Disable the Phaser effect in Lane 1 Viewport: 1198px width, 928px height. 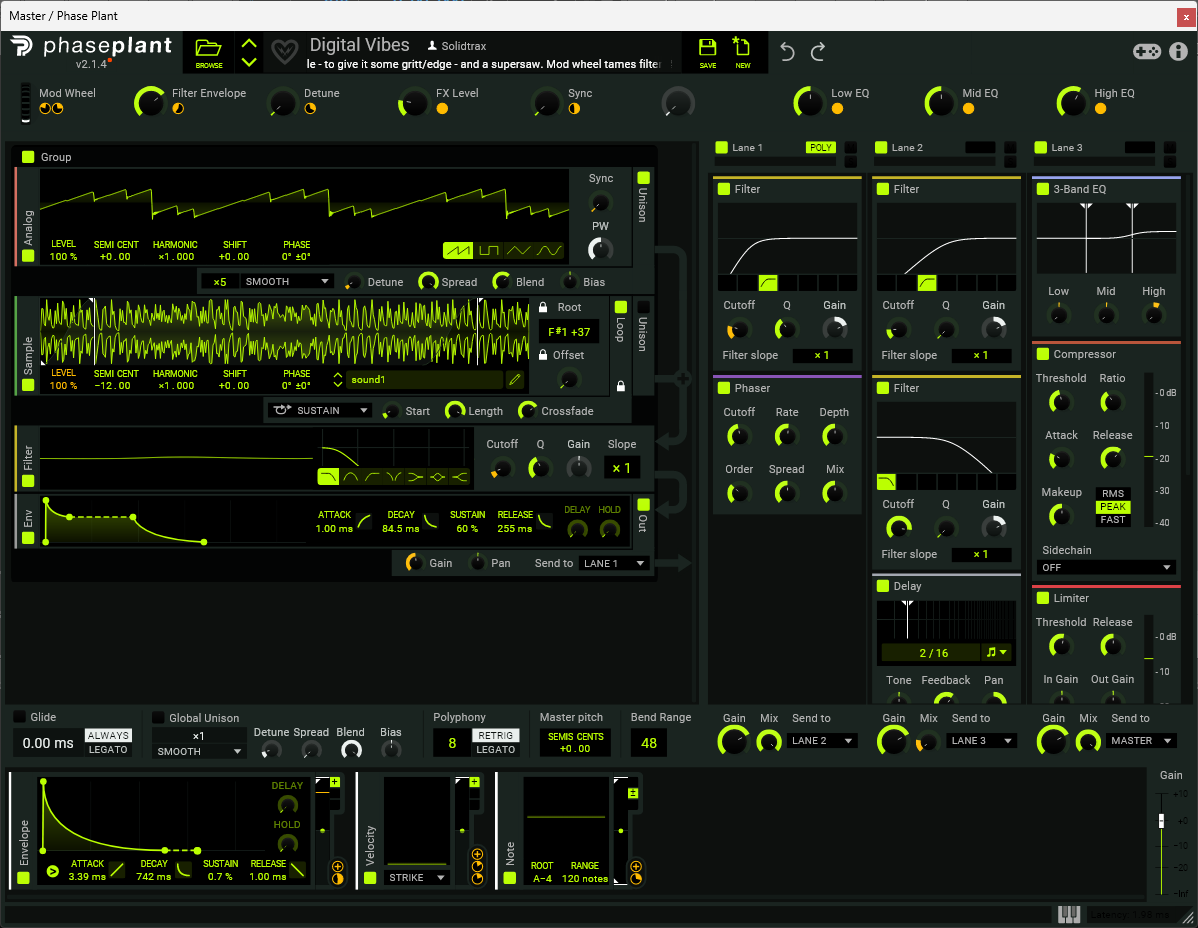pyautogui.click(x=724, y=388)
